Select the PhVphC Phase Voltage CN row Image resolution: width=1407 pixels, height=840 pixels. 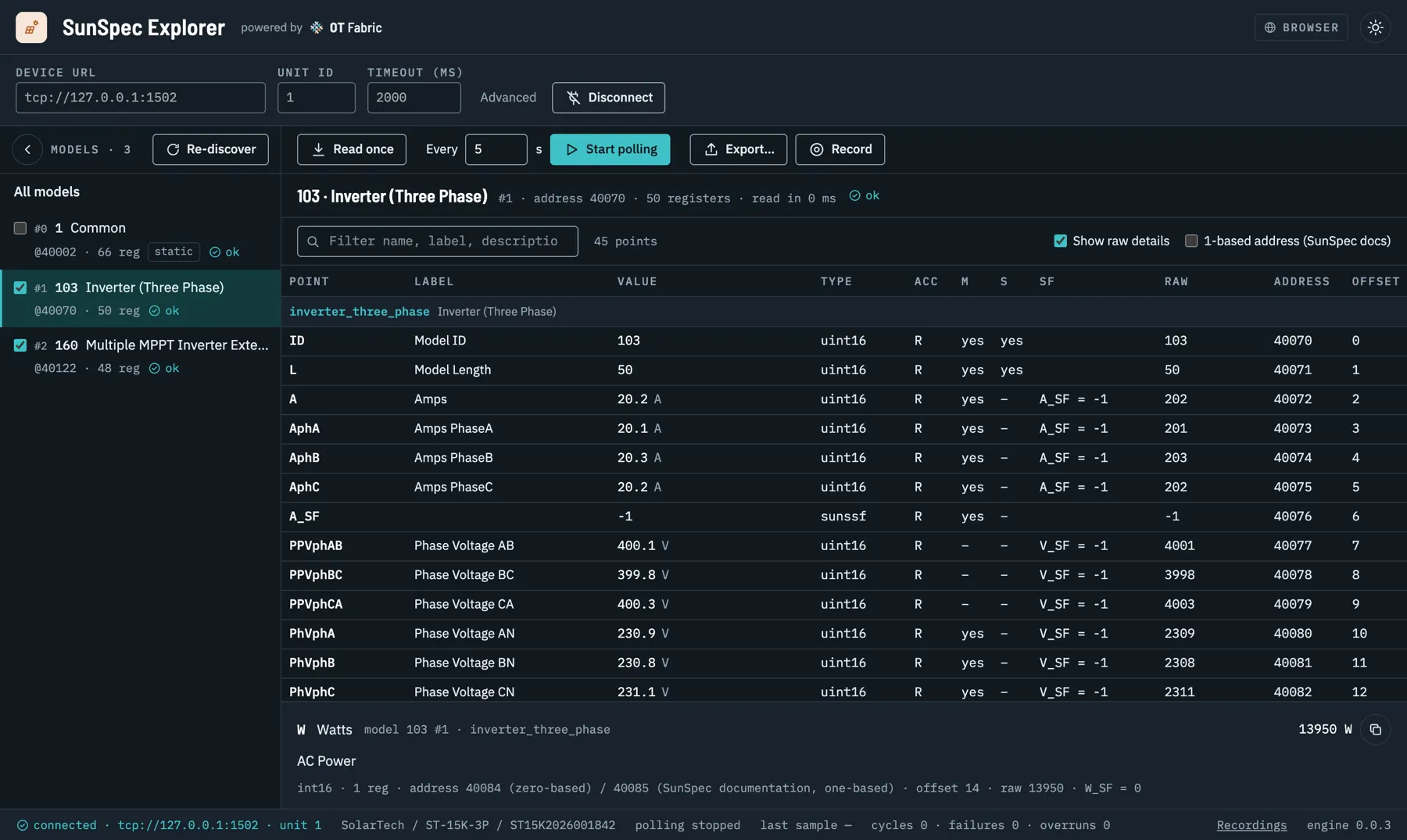[x=844, y=691]
